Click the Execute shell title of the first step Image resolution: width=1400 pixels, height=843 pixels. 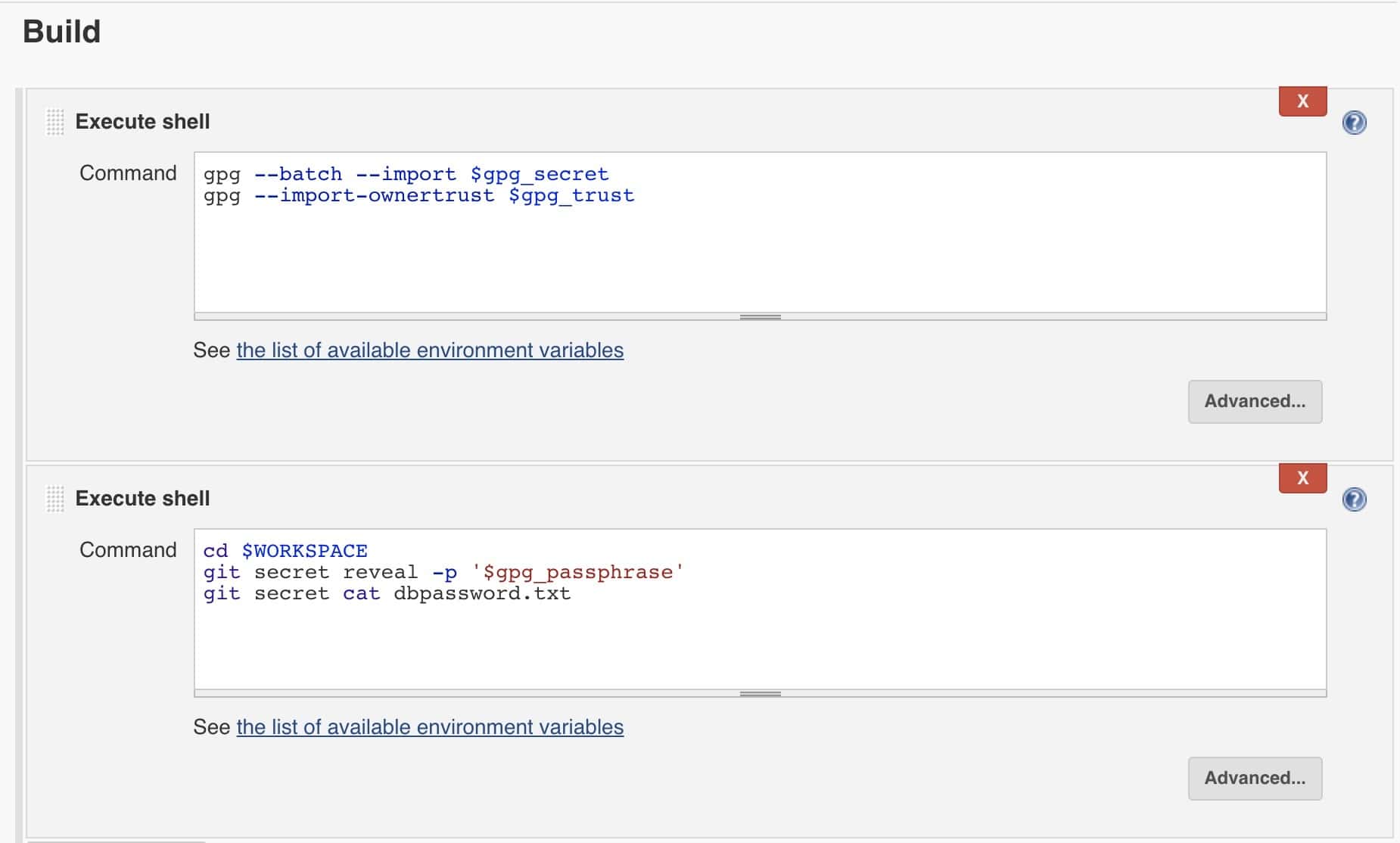(142, 121)
